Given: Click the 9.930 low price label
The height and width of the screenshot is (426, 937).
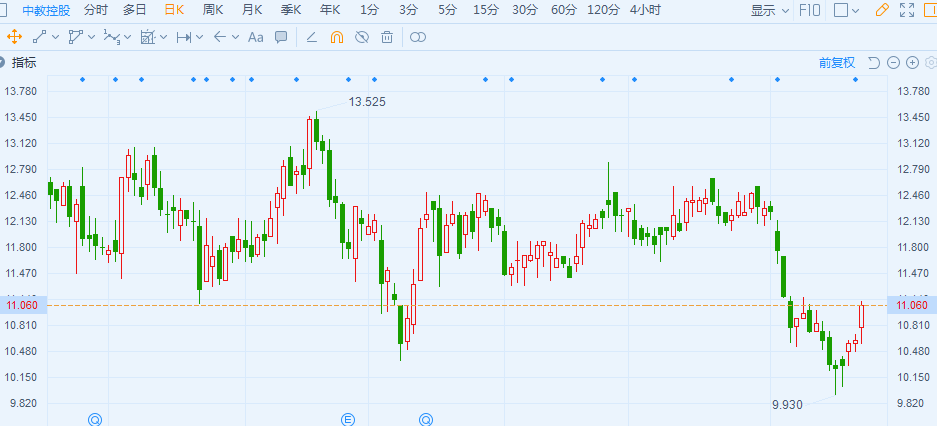Looking at the screenshot, I should (787, 404).
